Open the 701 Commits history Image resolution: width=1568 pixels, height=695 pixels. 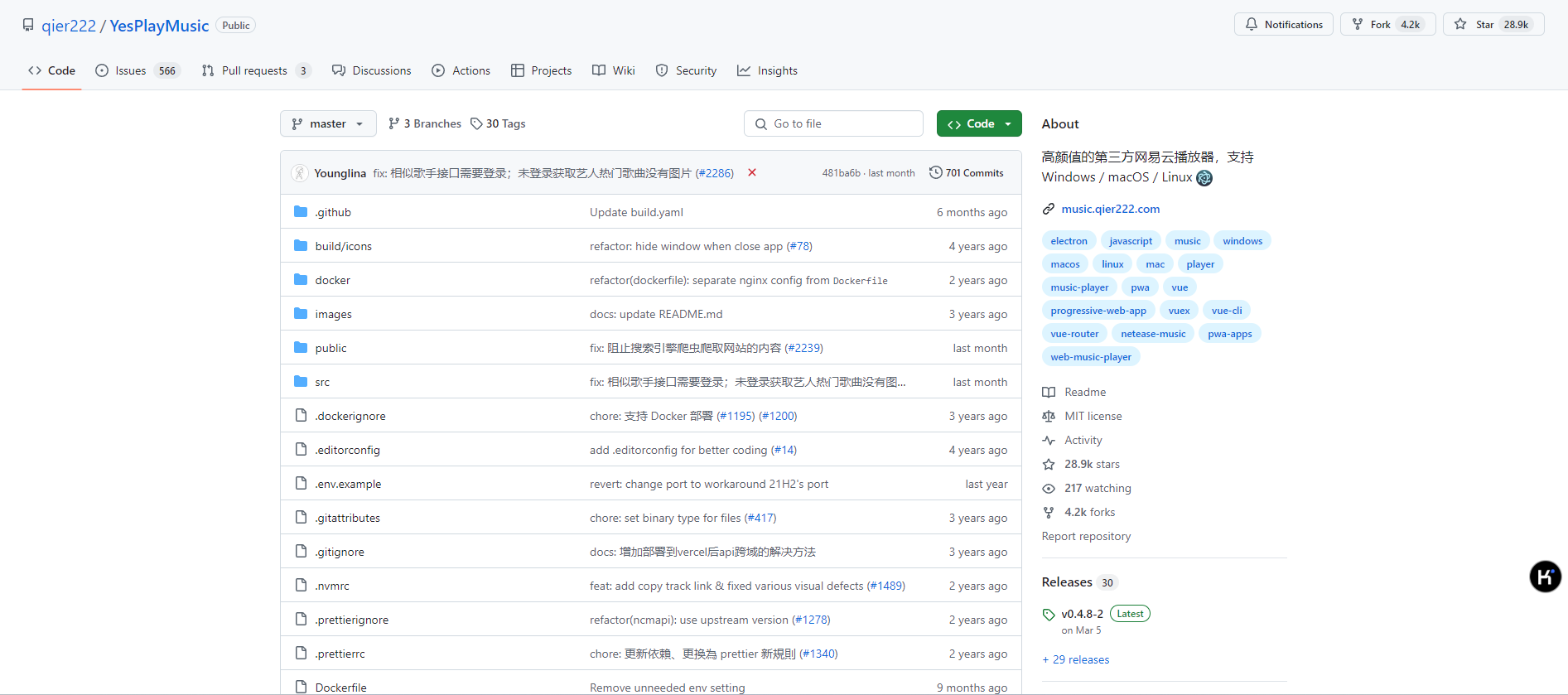coord(967,172)
